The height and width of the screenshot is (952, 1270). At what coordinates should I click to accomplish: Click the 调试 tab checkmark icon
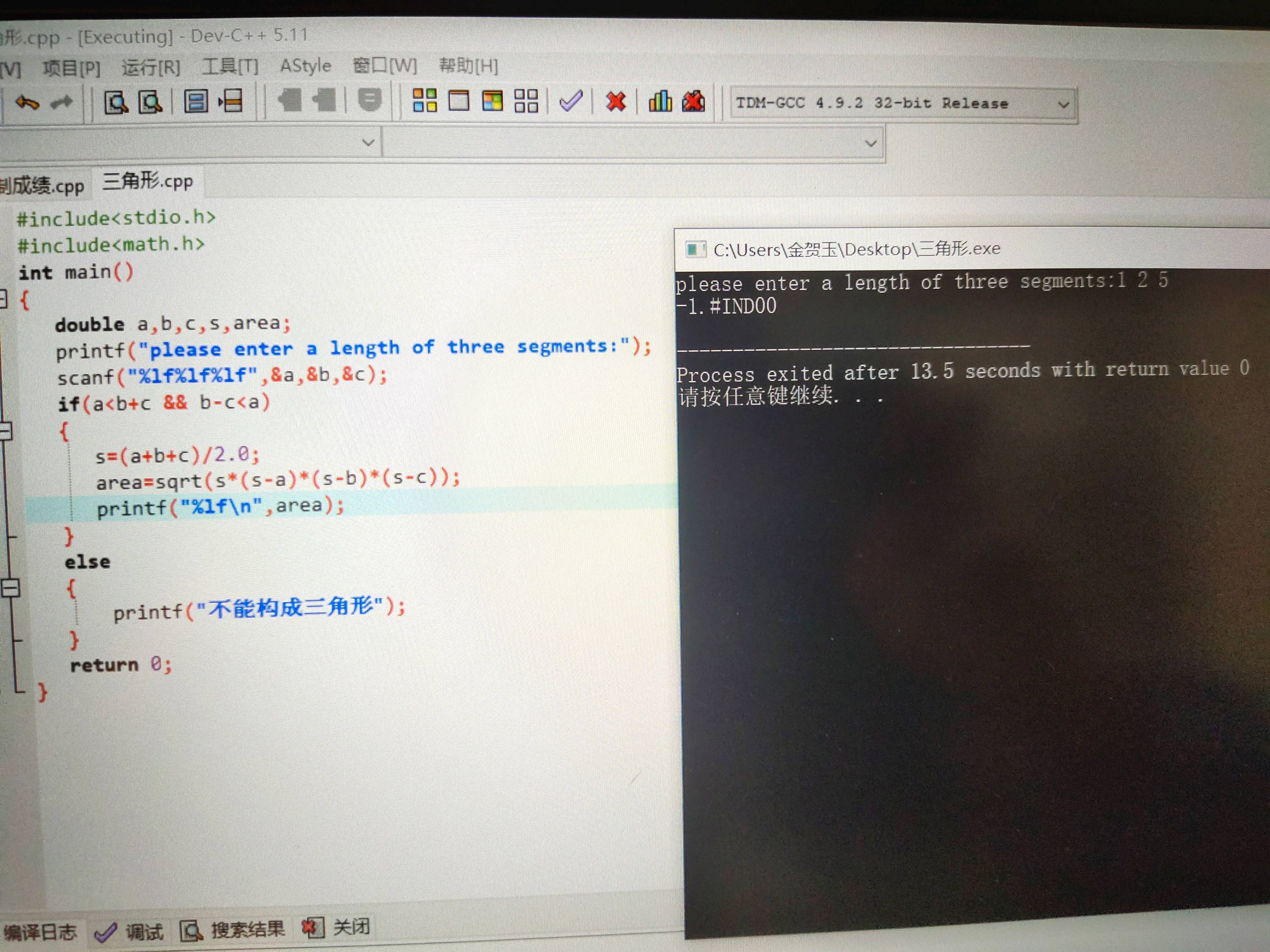pos(105,933)
